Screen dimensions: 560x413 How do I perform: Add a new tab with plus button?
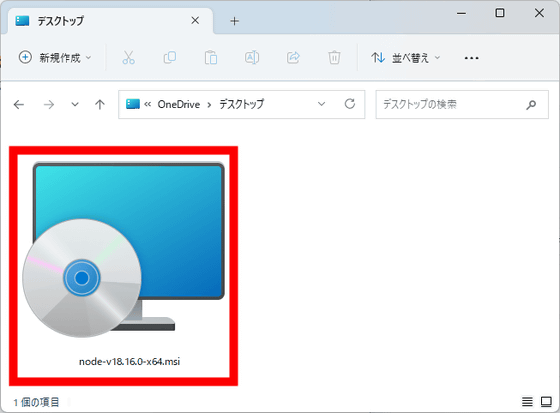(x=234, y=21)
